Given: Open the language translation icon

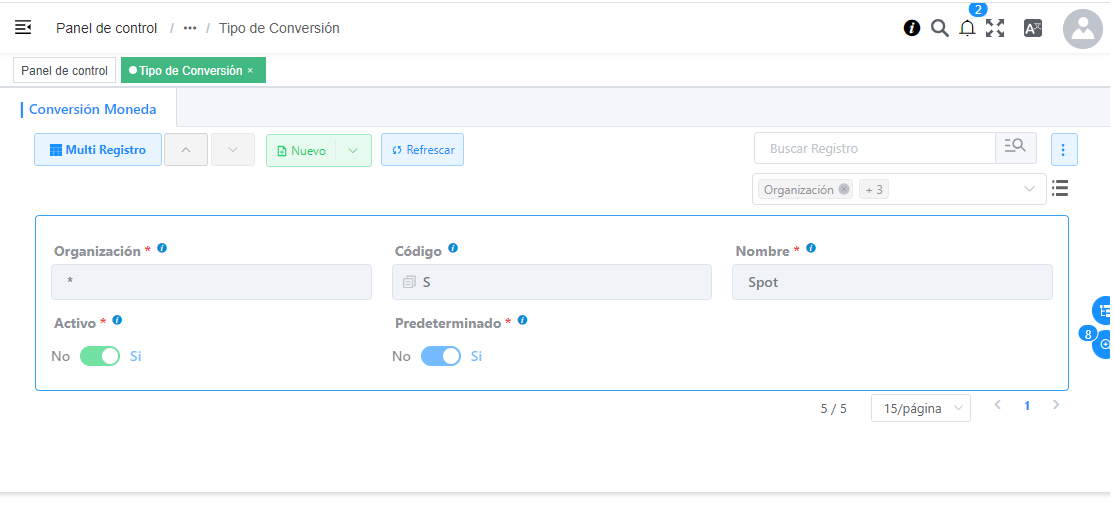Looking at the screenshot, I should click(x=1032, y=28).
